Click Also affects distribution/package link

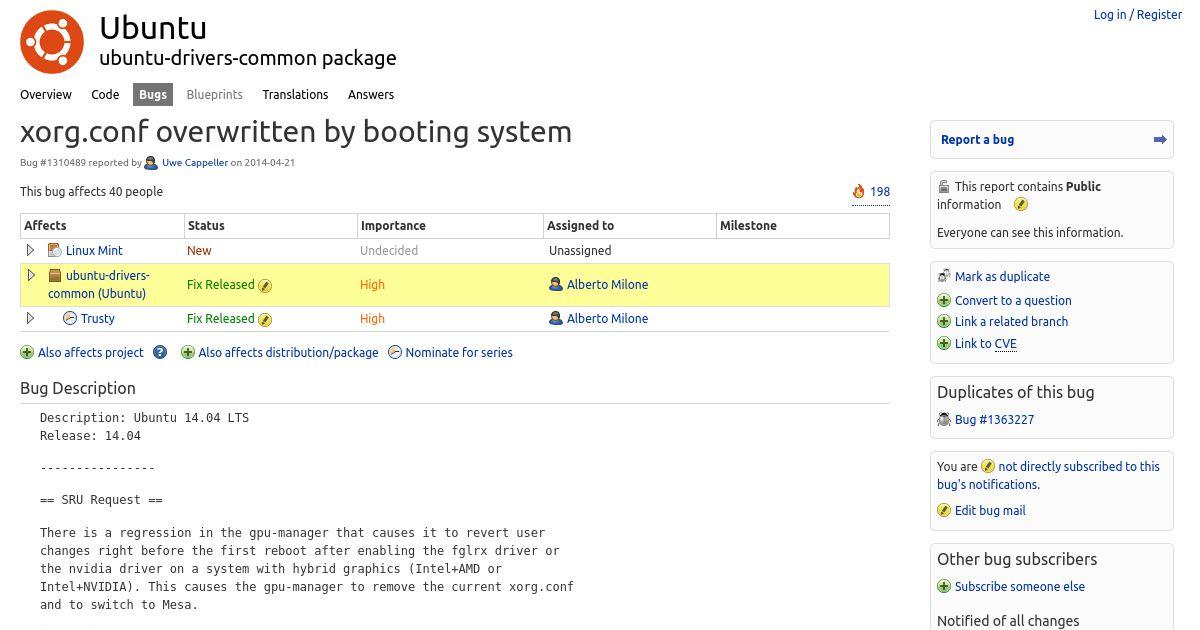289,352
